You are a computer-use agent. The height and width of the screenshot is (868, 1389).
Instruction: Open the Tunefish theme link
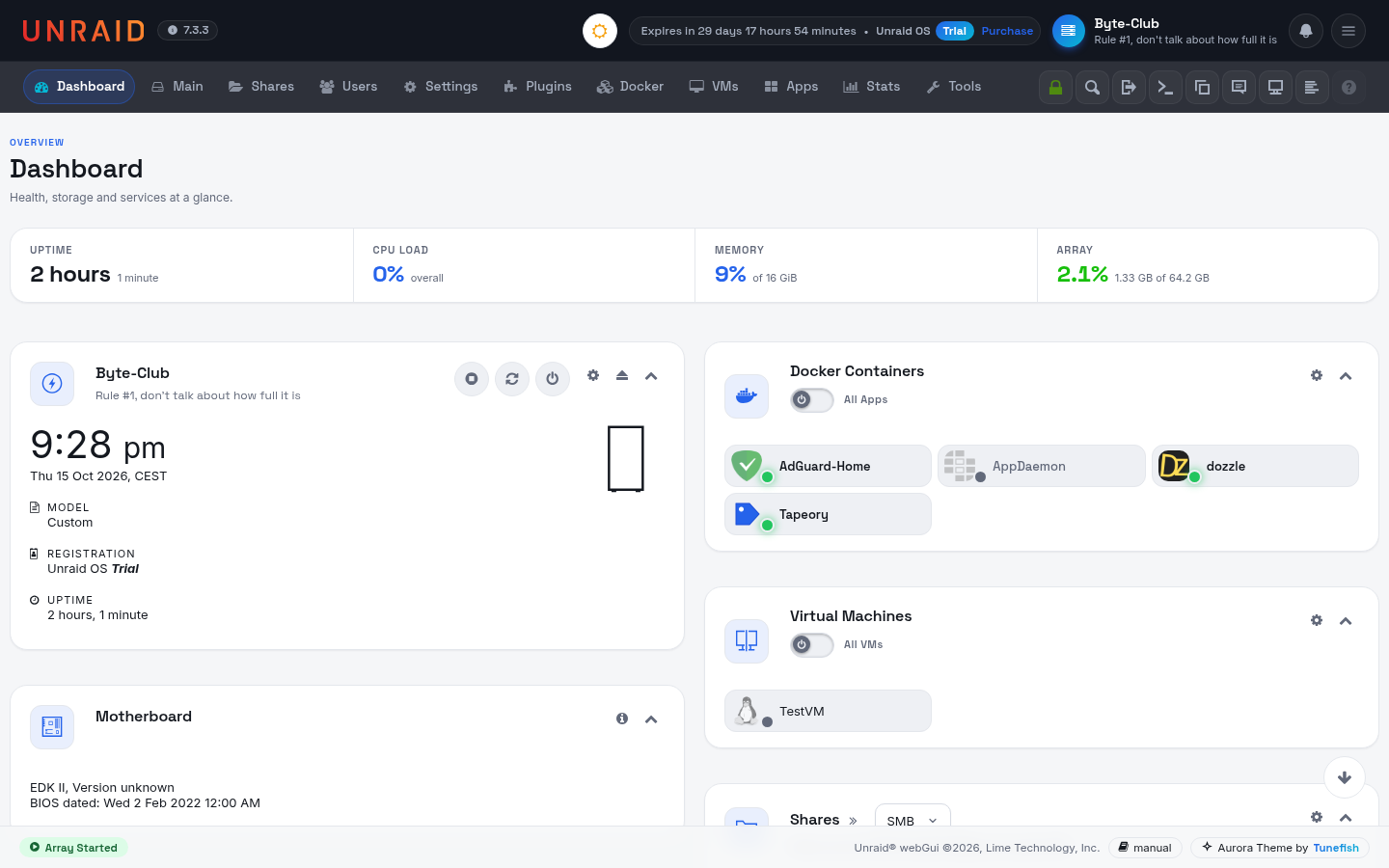[1336, 848]
